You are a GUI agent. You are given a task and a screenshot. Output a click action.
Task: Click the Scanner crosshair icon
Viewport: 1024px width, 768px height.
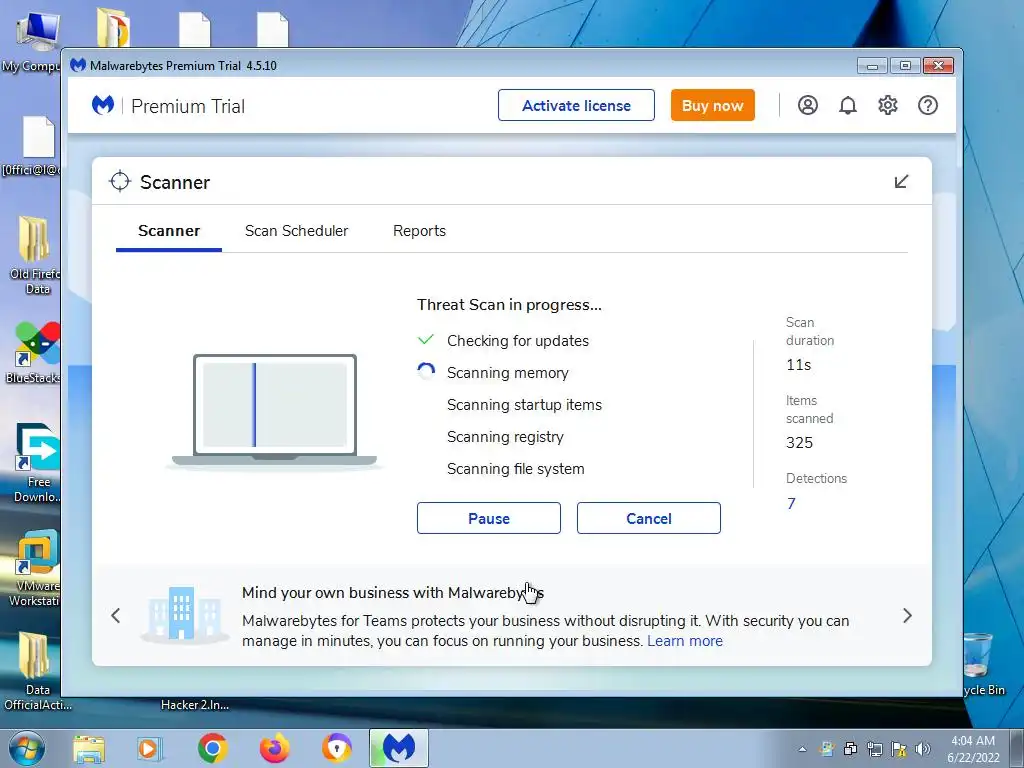pos(120,182)
